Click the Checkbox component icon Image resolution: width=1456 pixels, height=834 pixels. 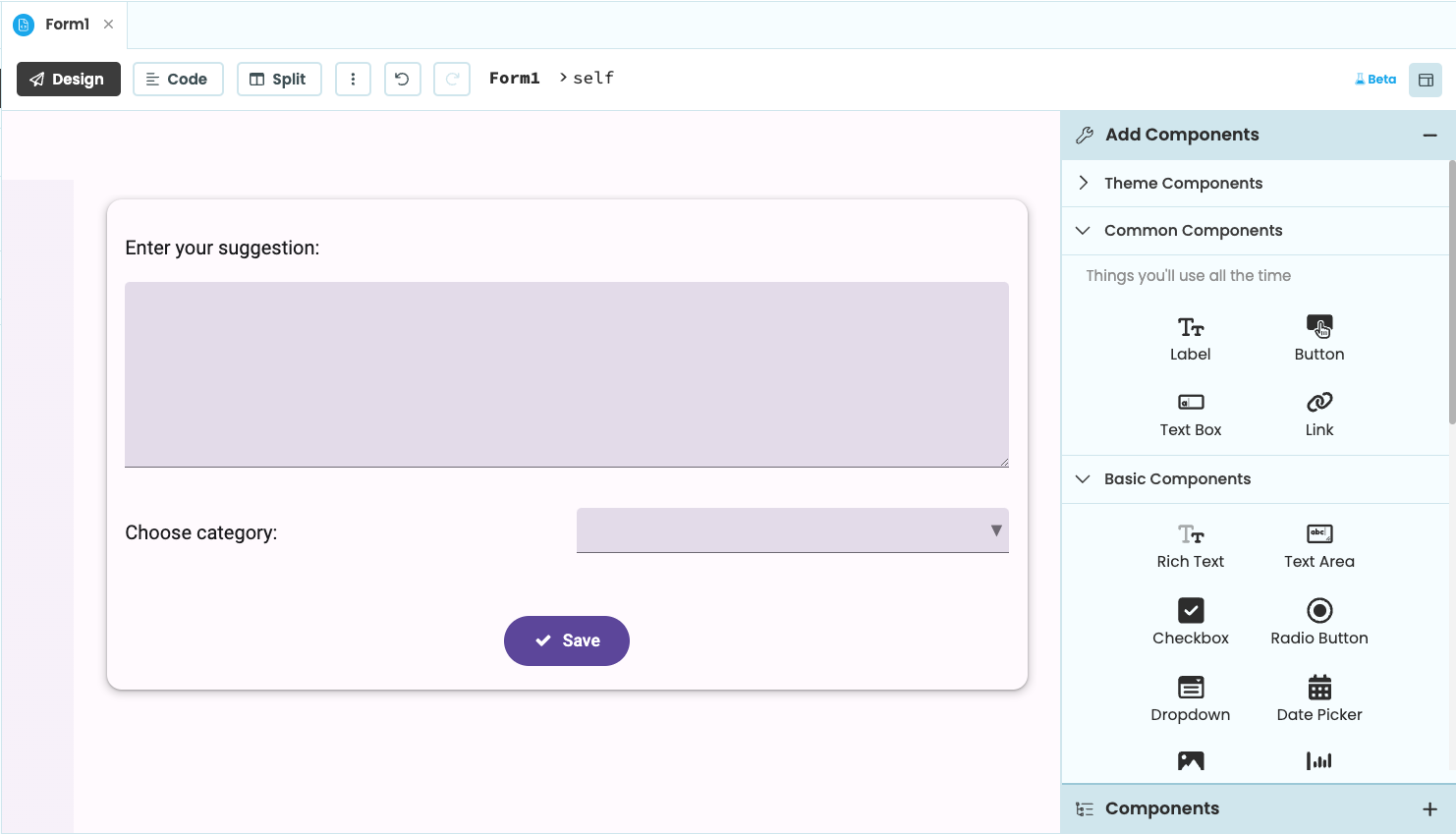tap(1190, 611)
